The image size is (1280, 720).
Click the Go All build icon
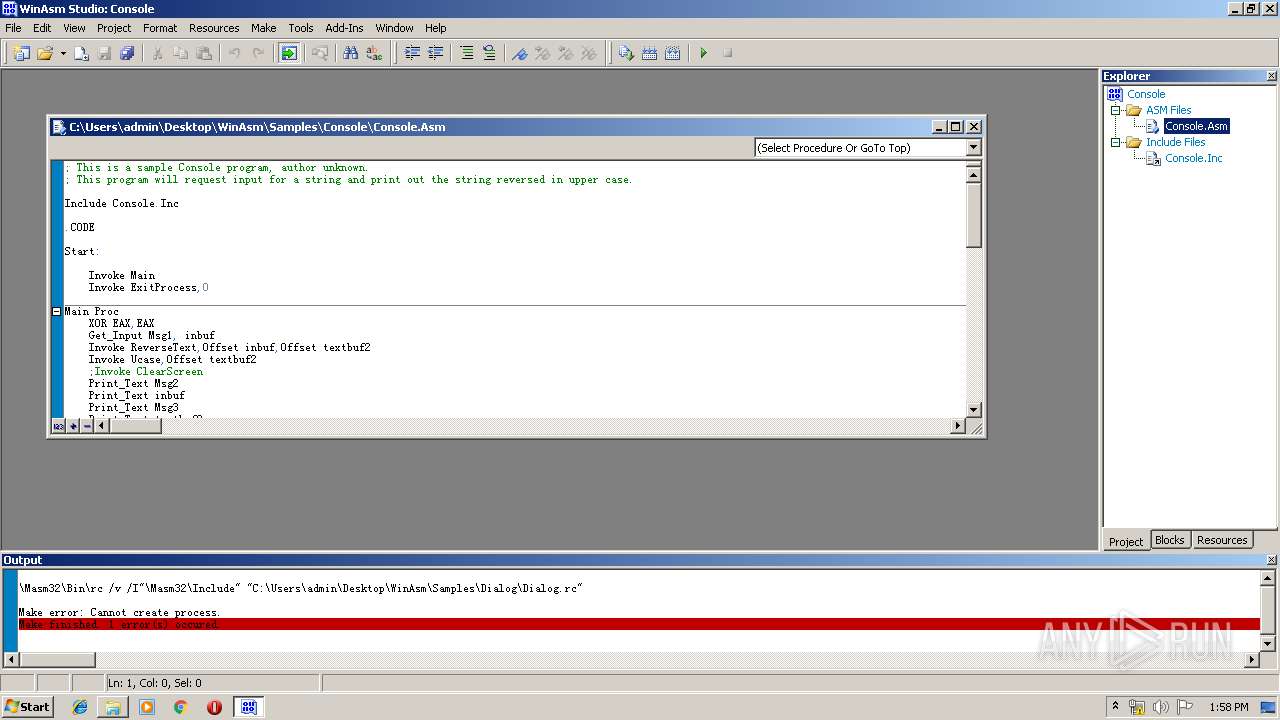(x=673, y=53)
